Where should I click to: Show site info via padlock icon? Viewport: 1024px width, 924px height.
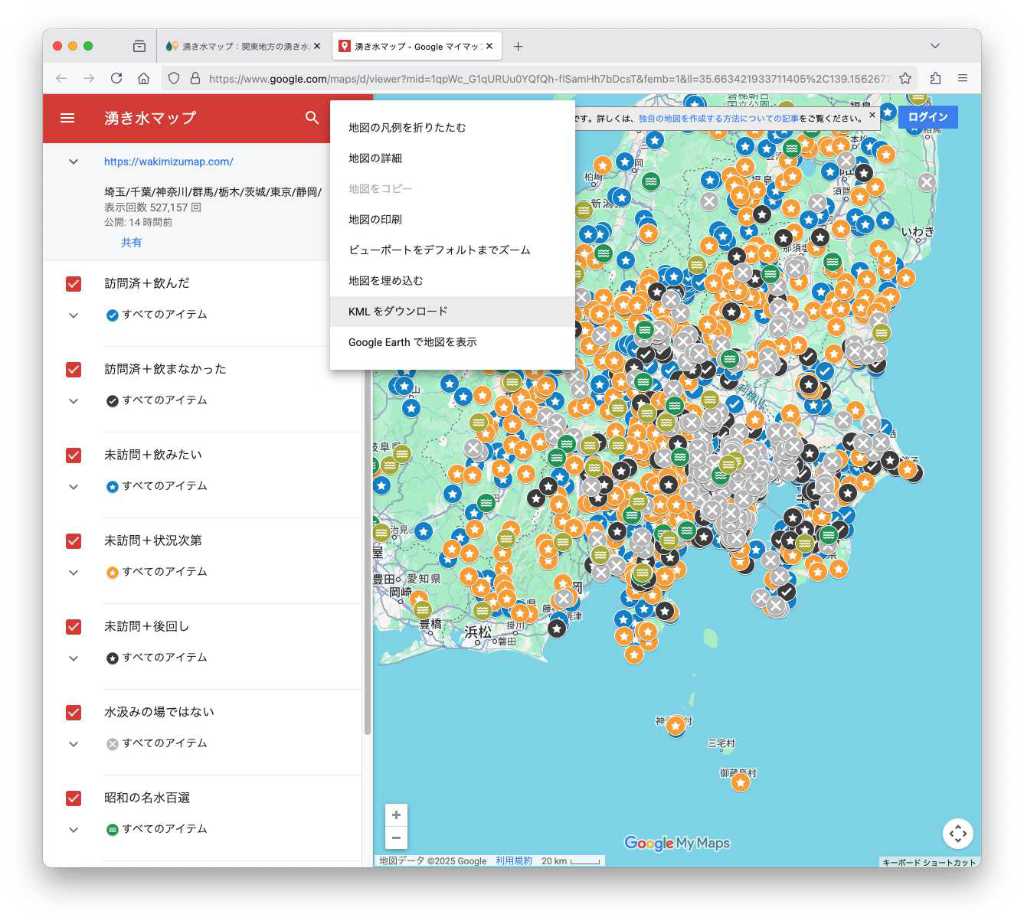coord(195,78)
